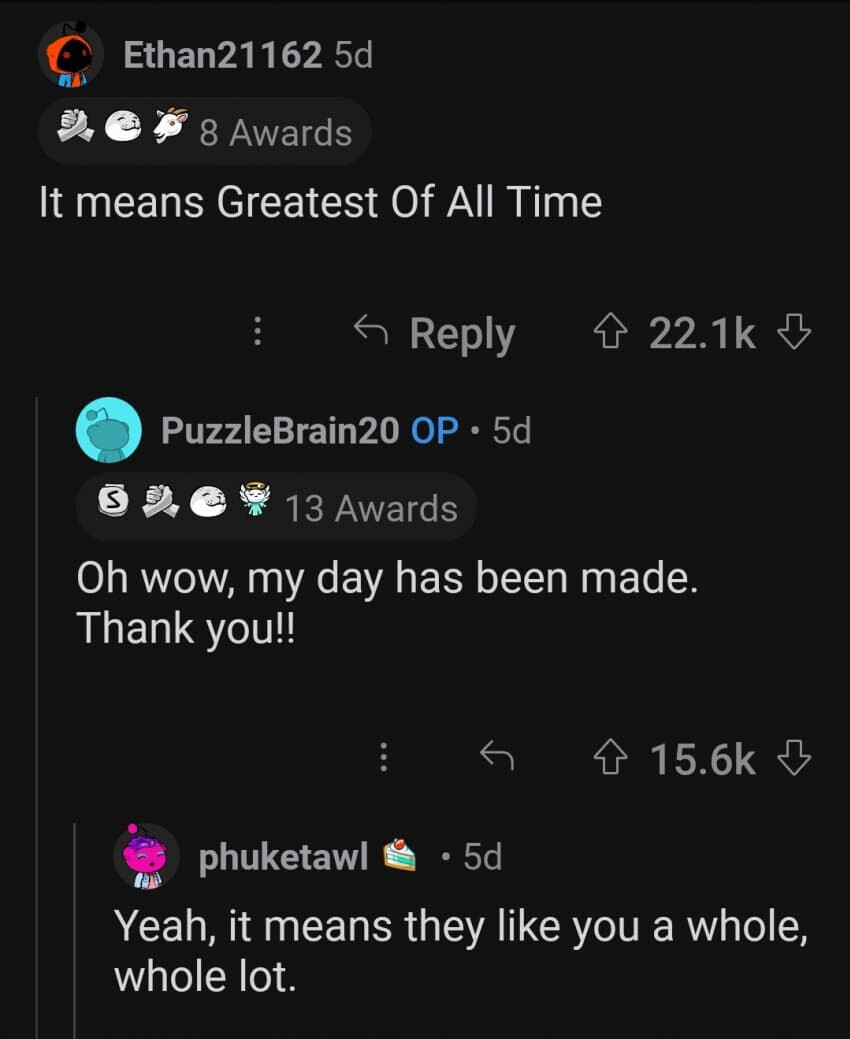Reply to Ethan21162's comment
Viewport: 850px width, 1039px height.
[436, 333]
